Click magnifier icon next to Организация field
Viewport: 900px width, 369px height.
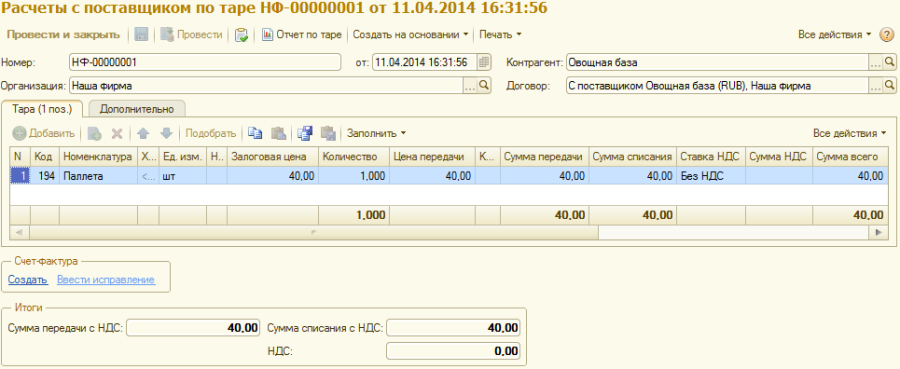click(x=484, y=86)
